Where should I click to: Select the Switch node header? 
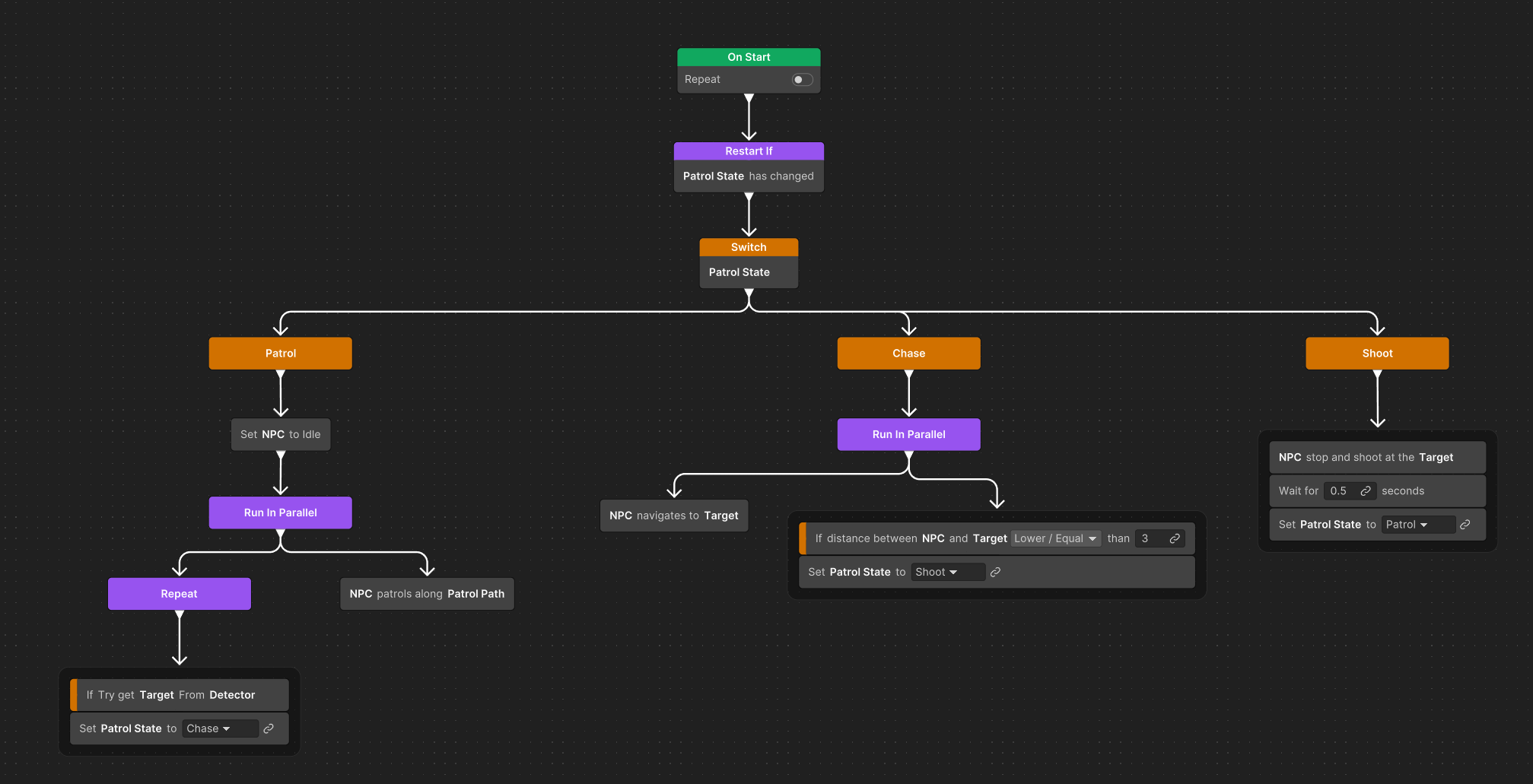click(x=748, y=246)
